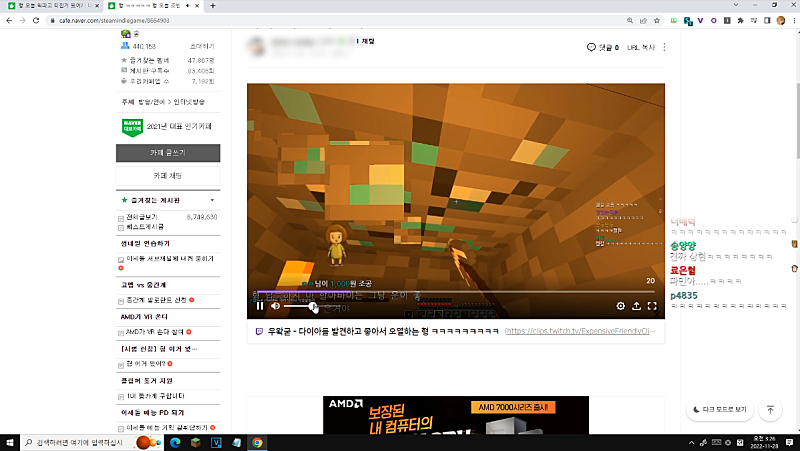Seek on the video progress bar
Screen dimensions: 800x451
456,292
